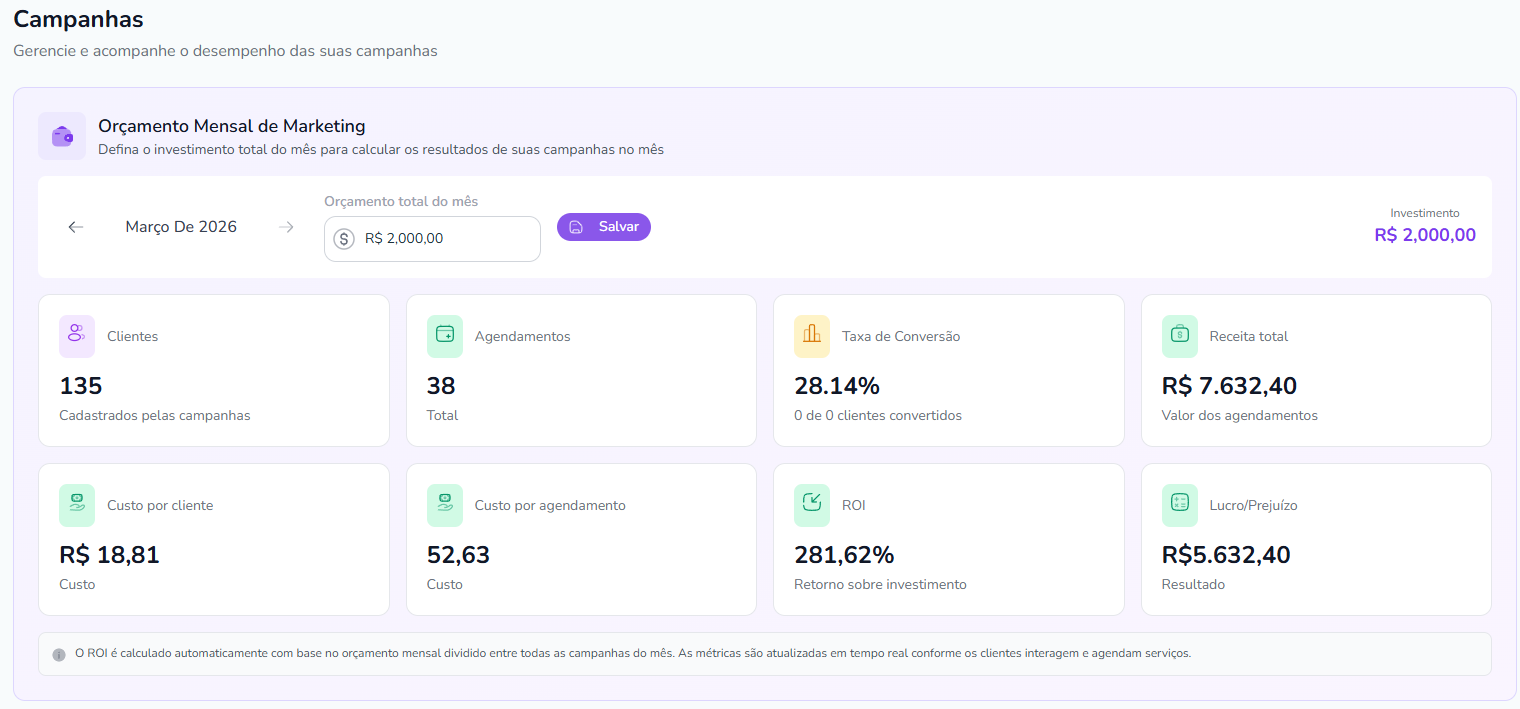Click the Custo por agendamento icon
The height and width of the screenshot is (709, 1520).
pyautogui.click(x=444, y=505)
